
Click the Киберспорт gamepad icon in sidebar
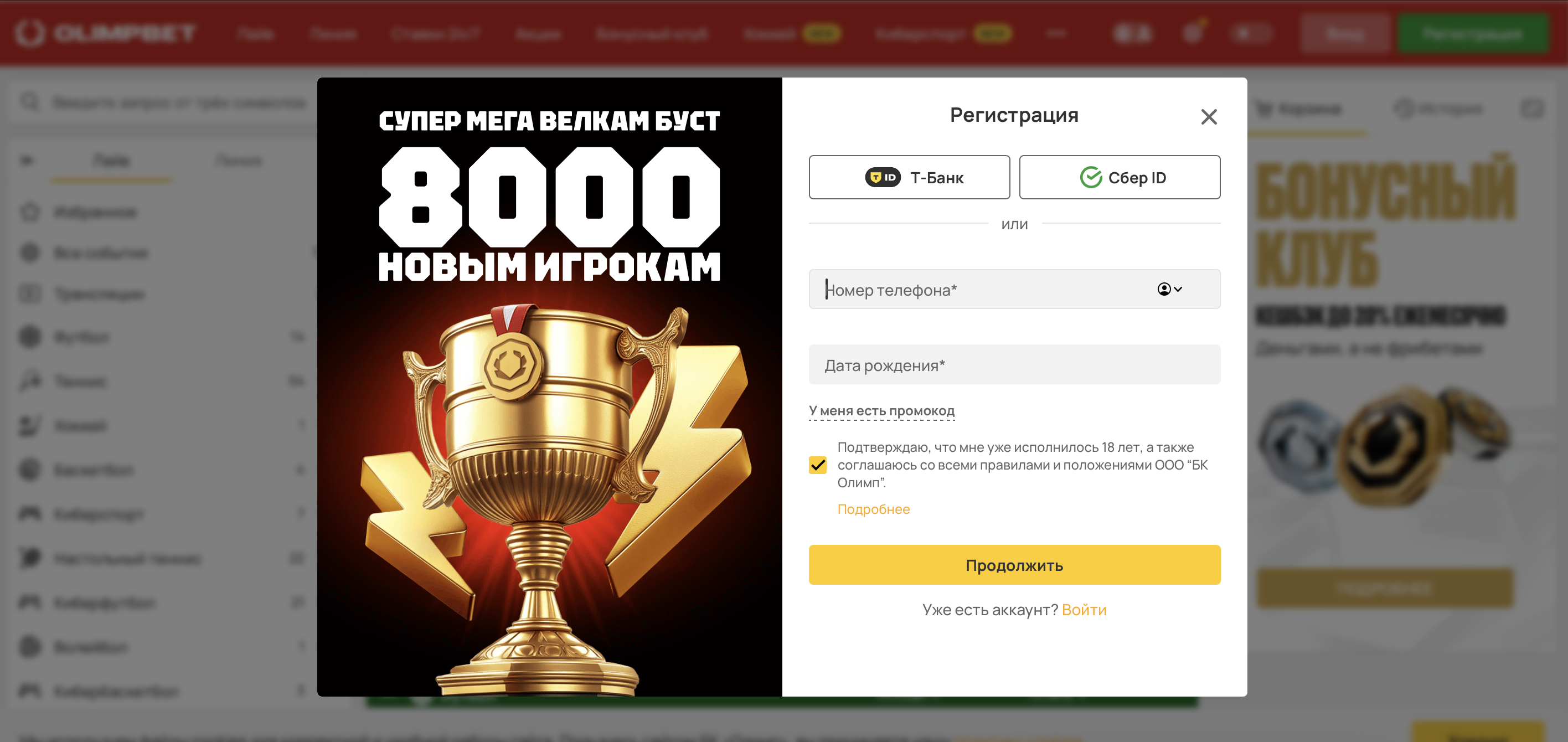(30, 514)
